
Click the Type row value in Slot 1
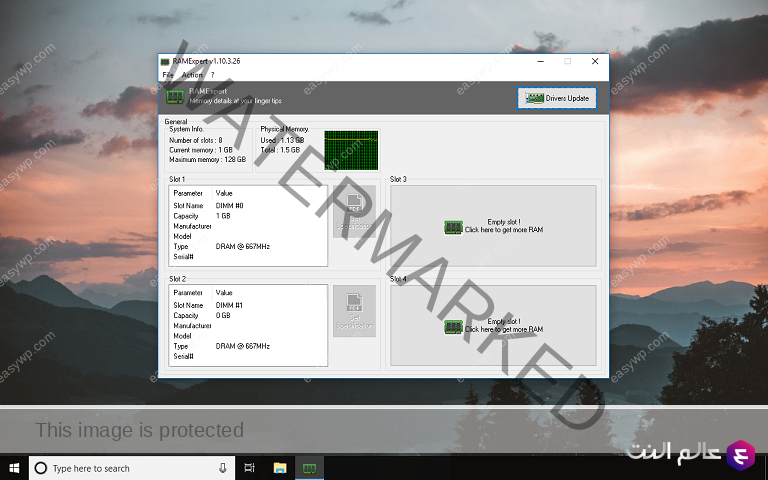click(242, 246)
